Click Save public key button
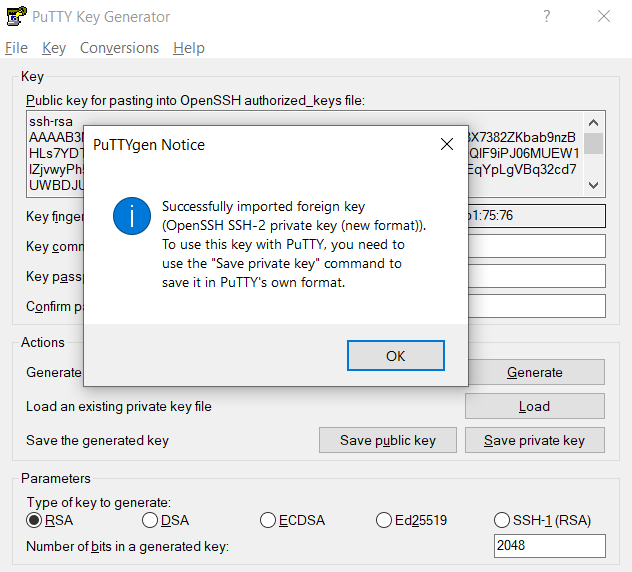Screen dimensions: 632x572 [388, 440]
